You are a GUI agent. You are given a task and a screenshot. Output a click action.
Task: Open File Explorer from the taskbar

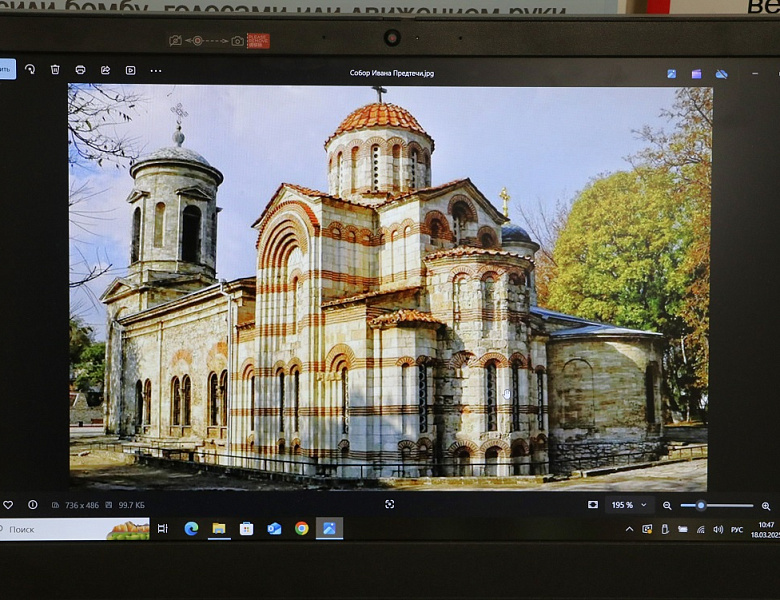219,528
